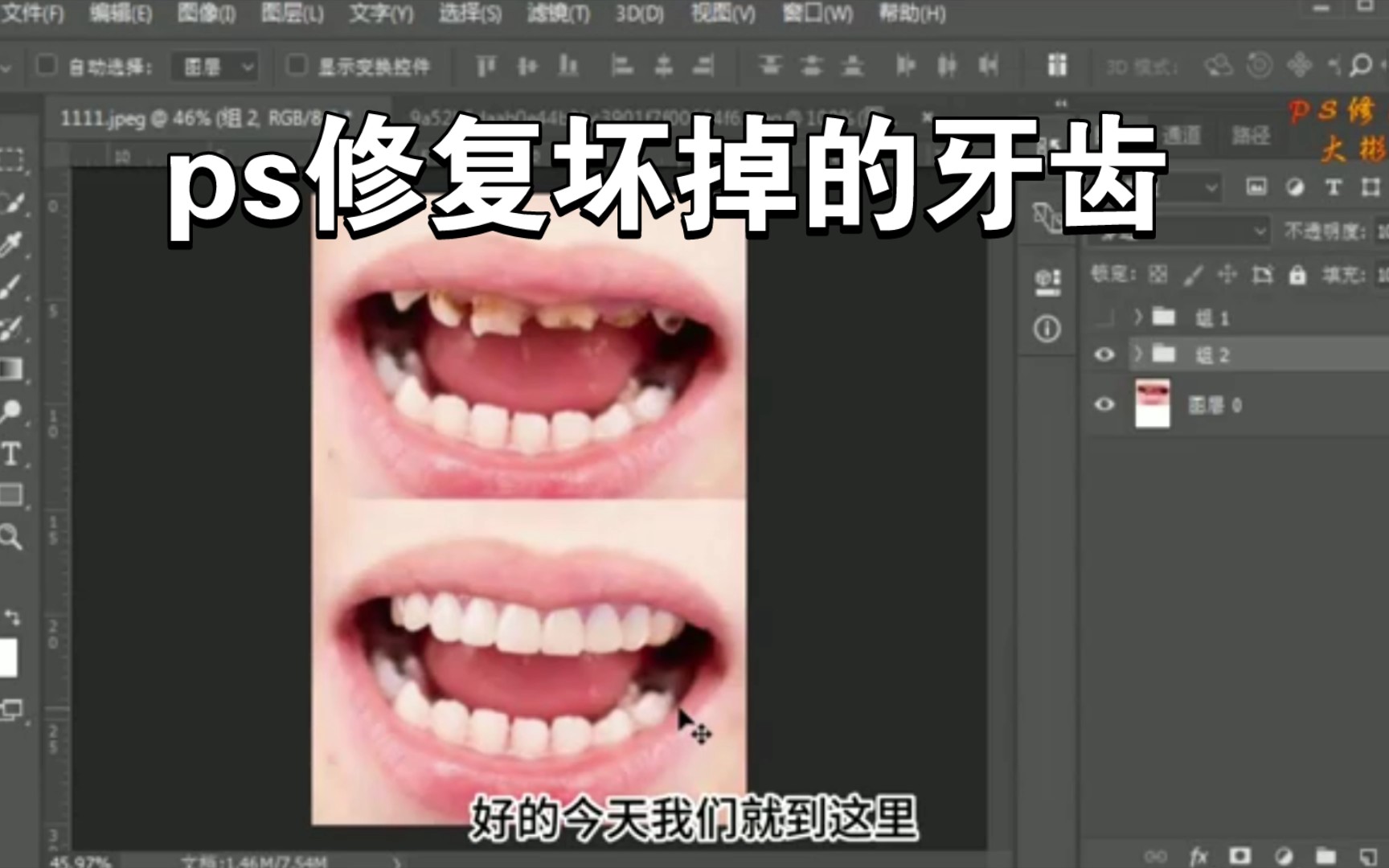Expand the 组 2 group
This screenshot has width=1389, height=868.
[1138, 354]
